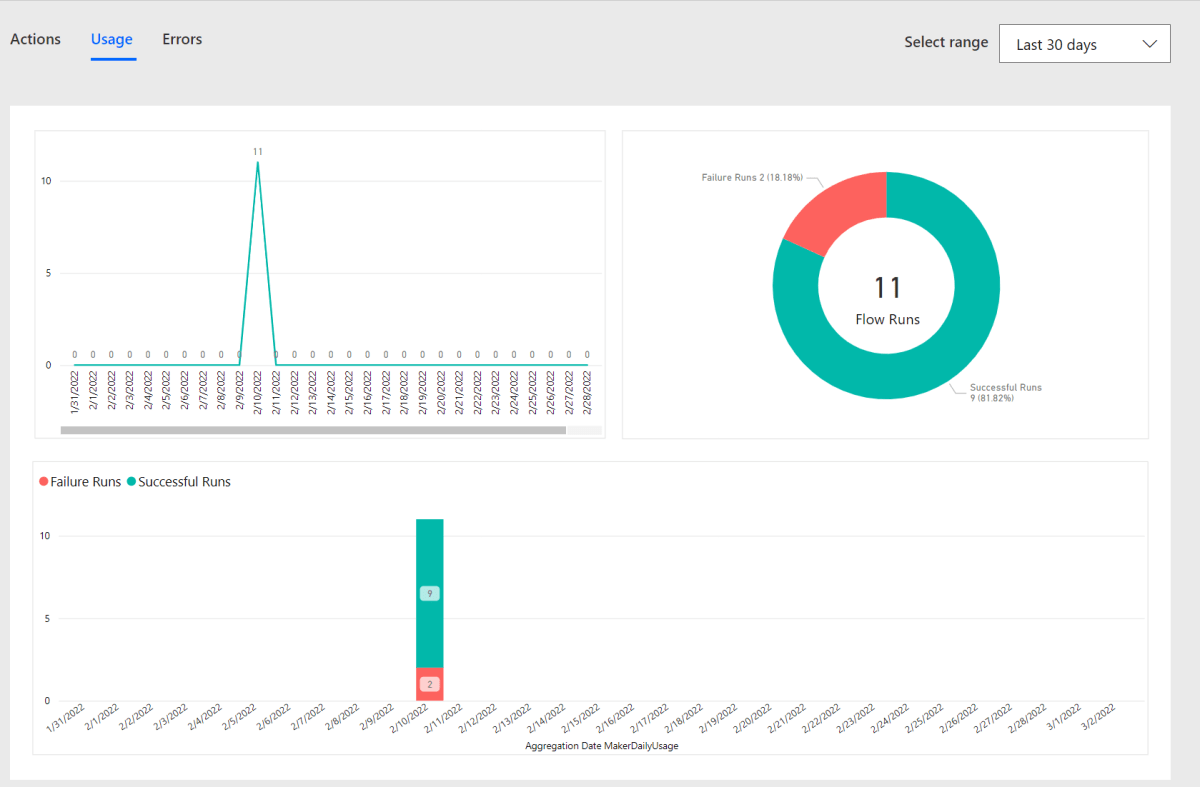Switch to the Errors tab
Image resolution: width=1200 pixels, height=787 pixels.
point(181,39)
